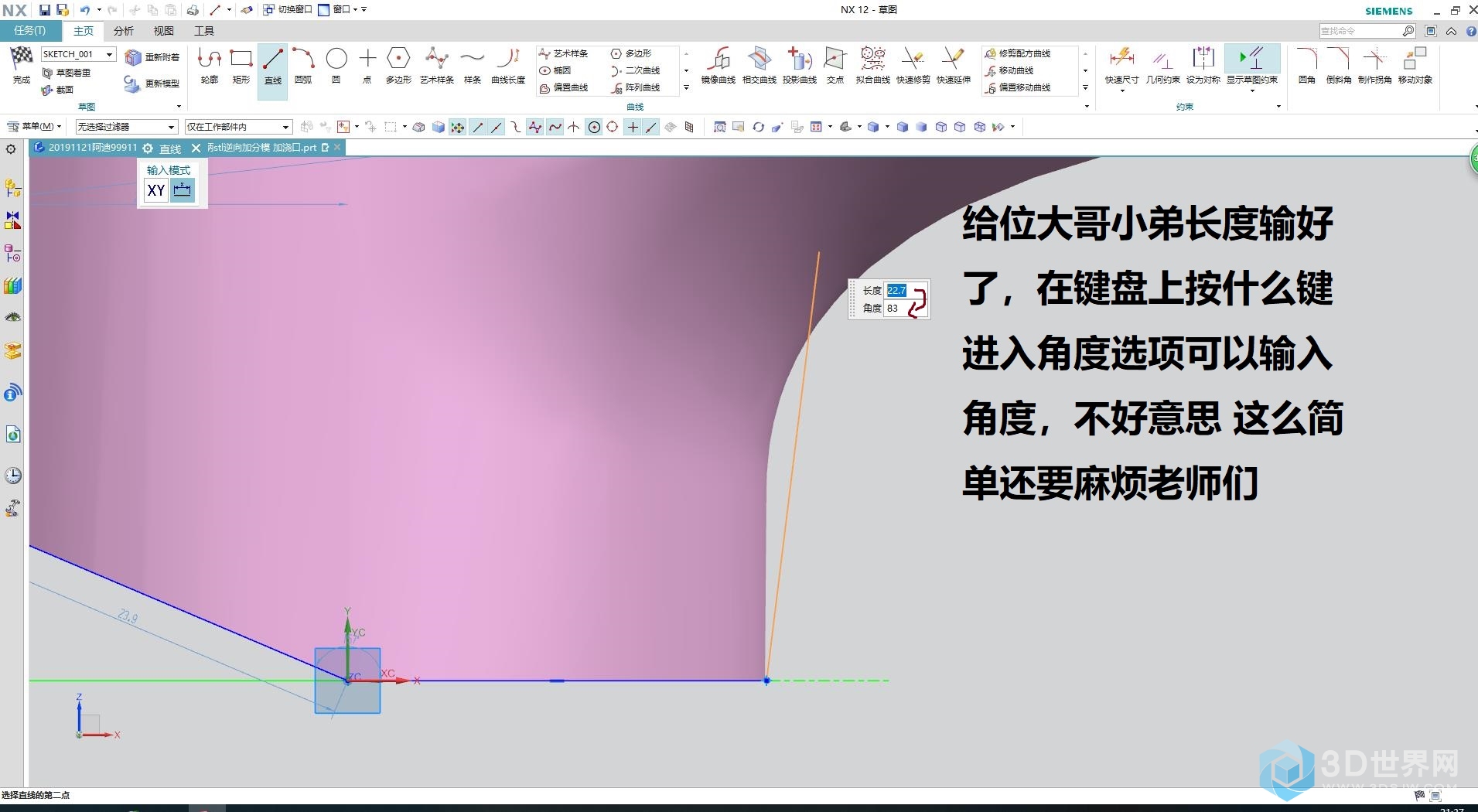This screenshot has width=1478, height=812.
Task: Switch input mode to XY coordinates
Action: 156,190
